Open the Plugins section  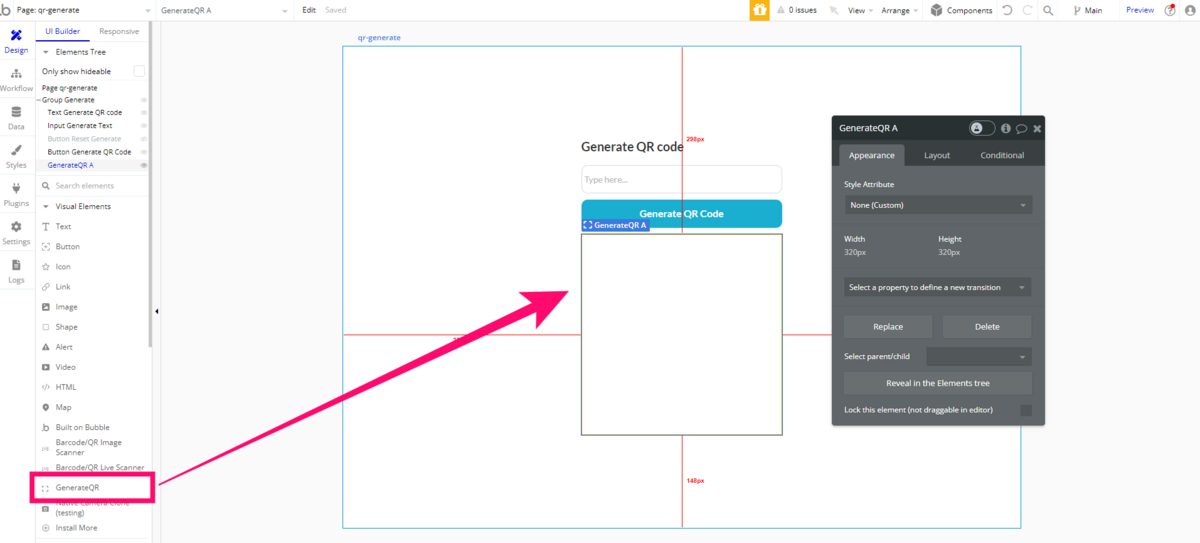click(16, 194)
